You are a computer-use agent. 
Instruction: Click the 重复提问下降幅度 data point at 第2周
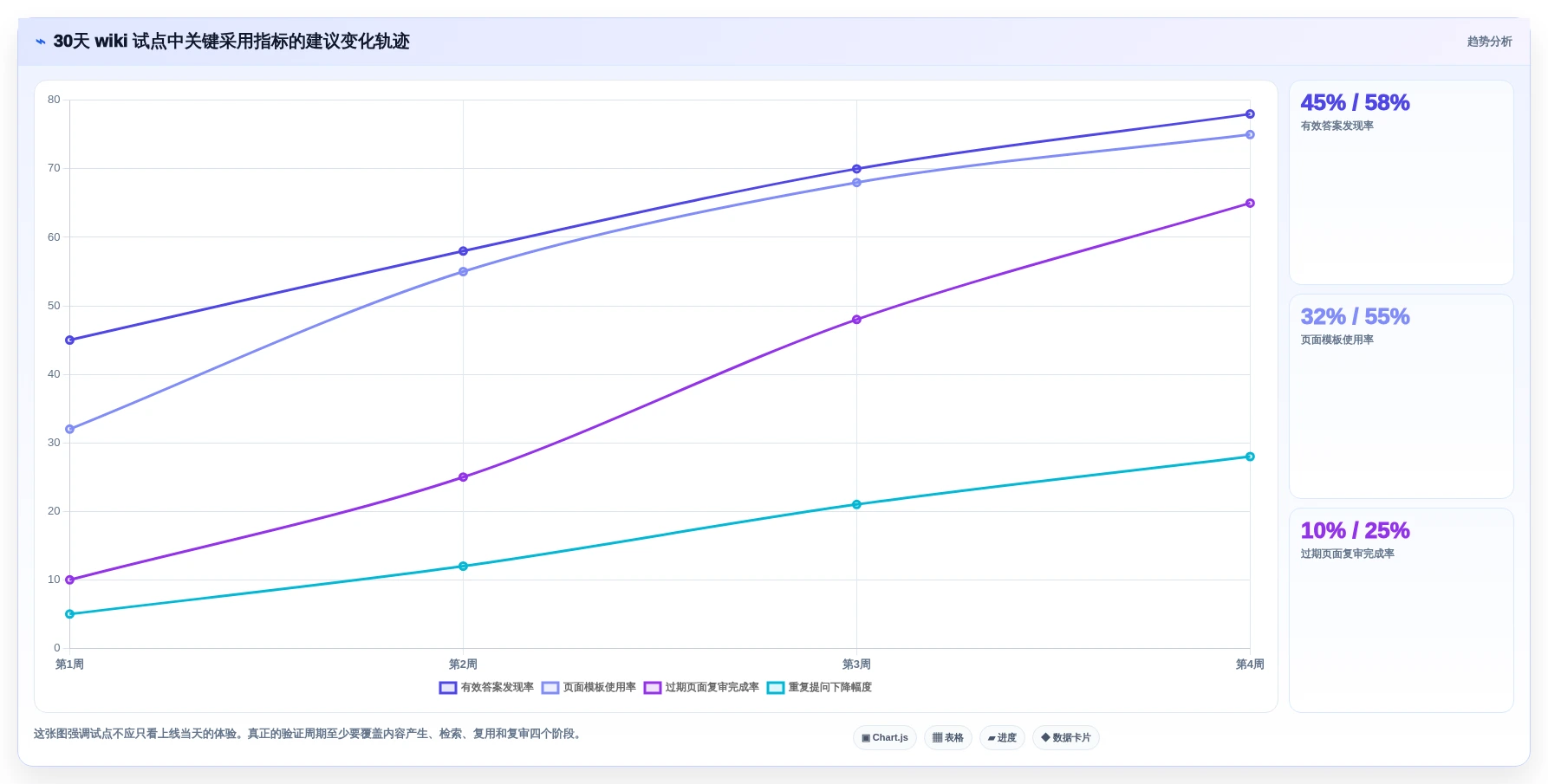pyautogui.click(x=463, y=567)
